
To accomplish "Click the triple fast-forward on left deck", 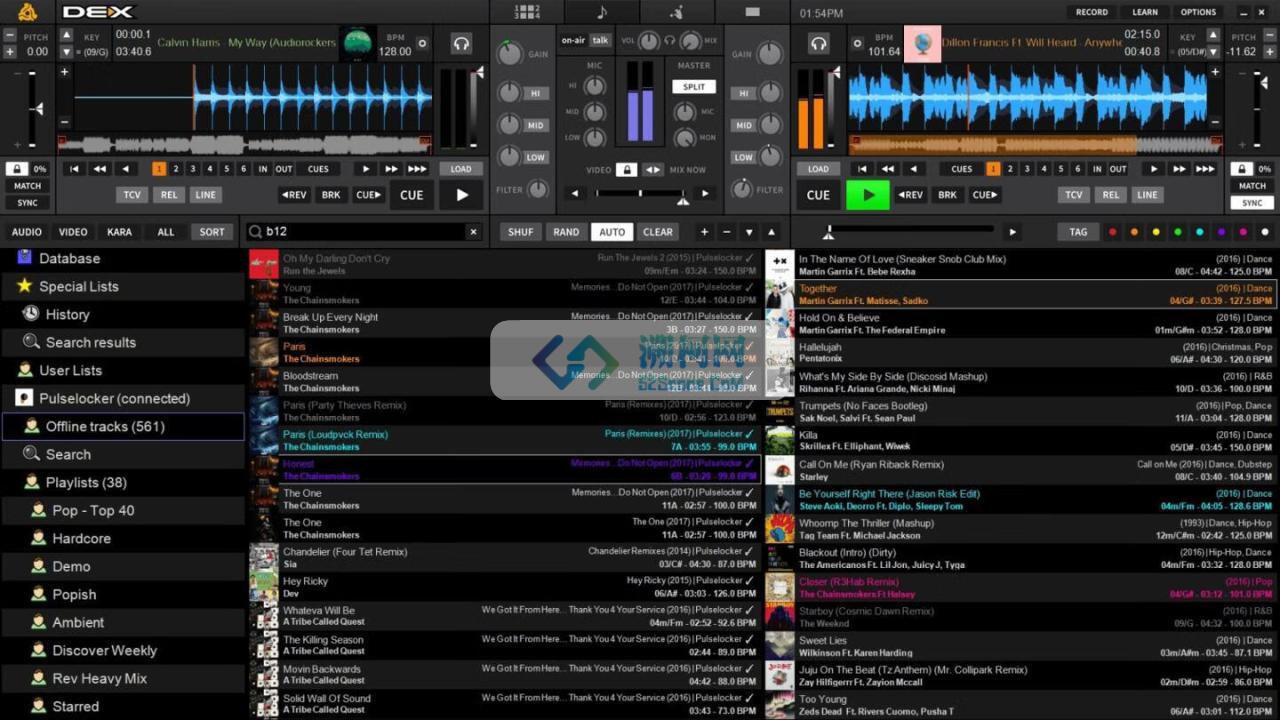I will click(x=418, y=169).
